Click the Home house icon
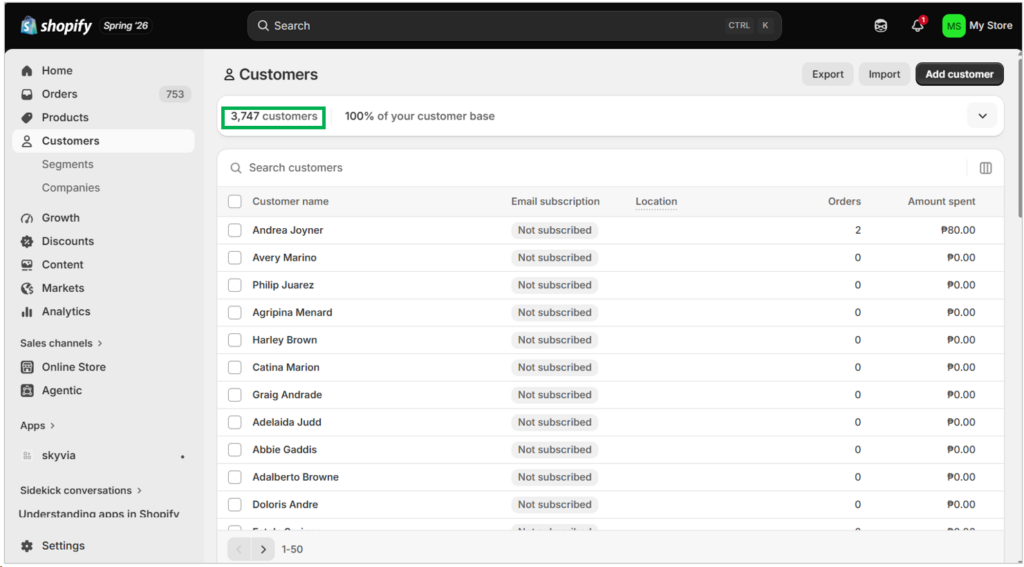Screen dimensions: 1024x567 pyautogui.click(x=27, y=71)
